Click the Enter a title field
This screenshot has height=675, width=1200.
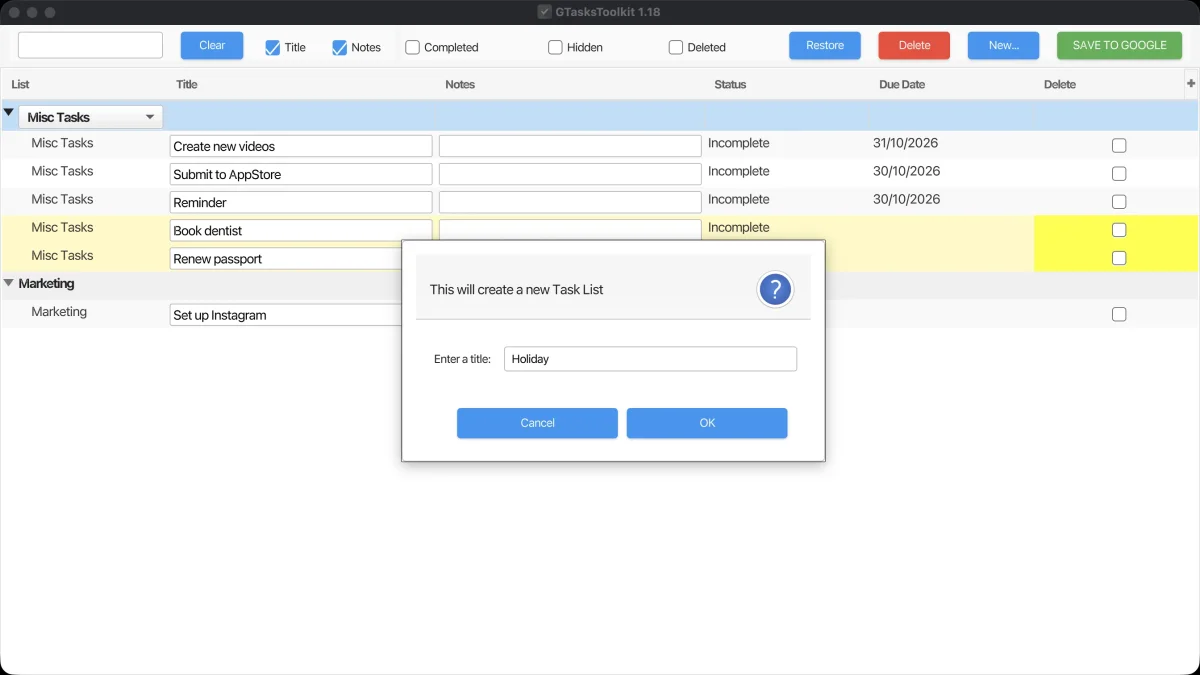pyautogui.click(x=650, y=359)
